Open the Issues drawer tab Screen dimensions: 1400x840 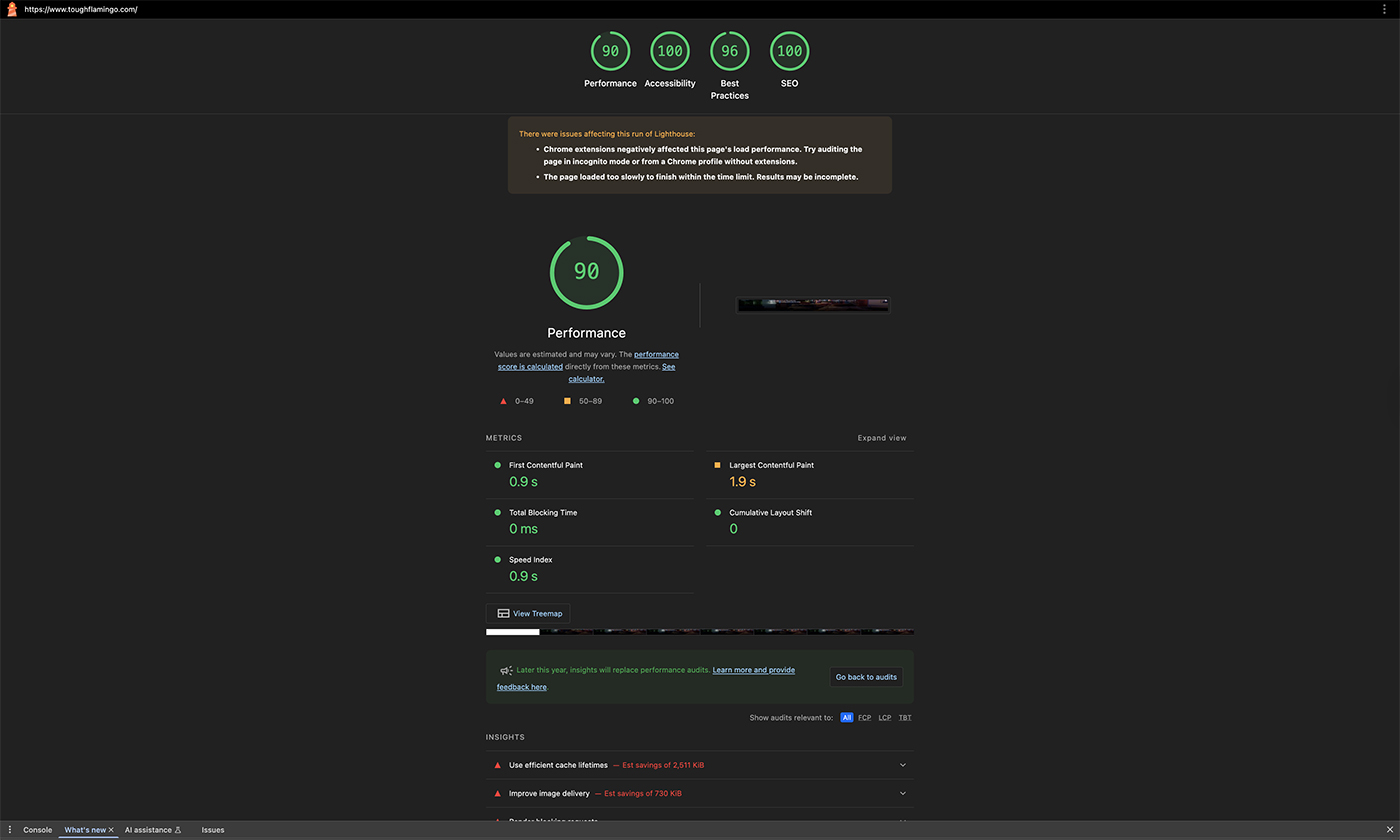click(213, 830)
